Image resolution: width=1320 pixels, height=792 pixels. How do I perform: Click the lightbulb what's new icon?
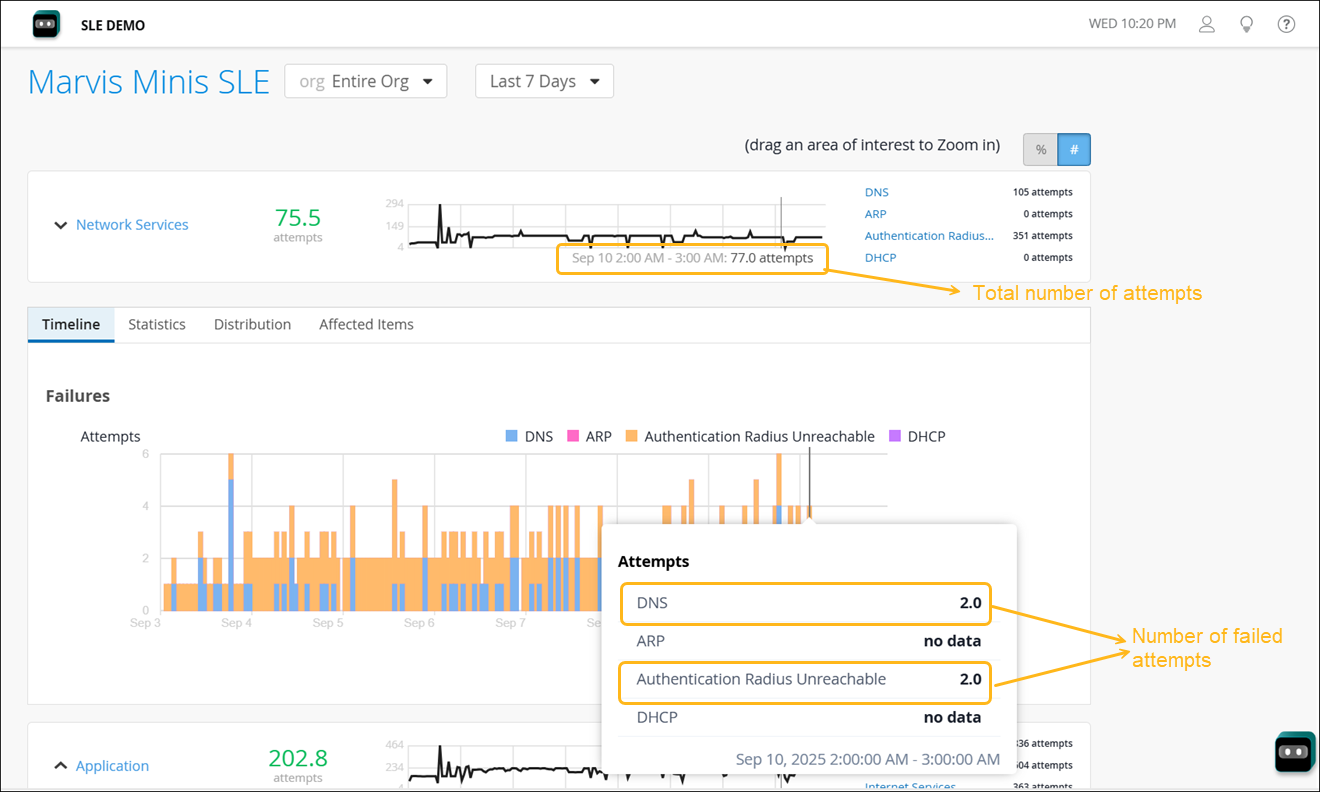click(1247, 24)
